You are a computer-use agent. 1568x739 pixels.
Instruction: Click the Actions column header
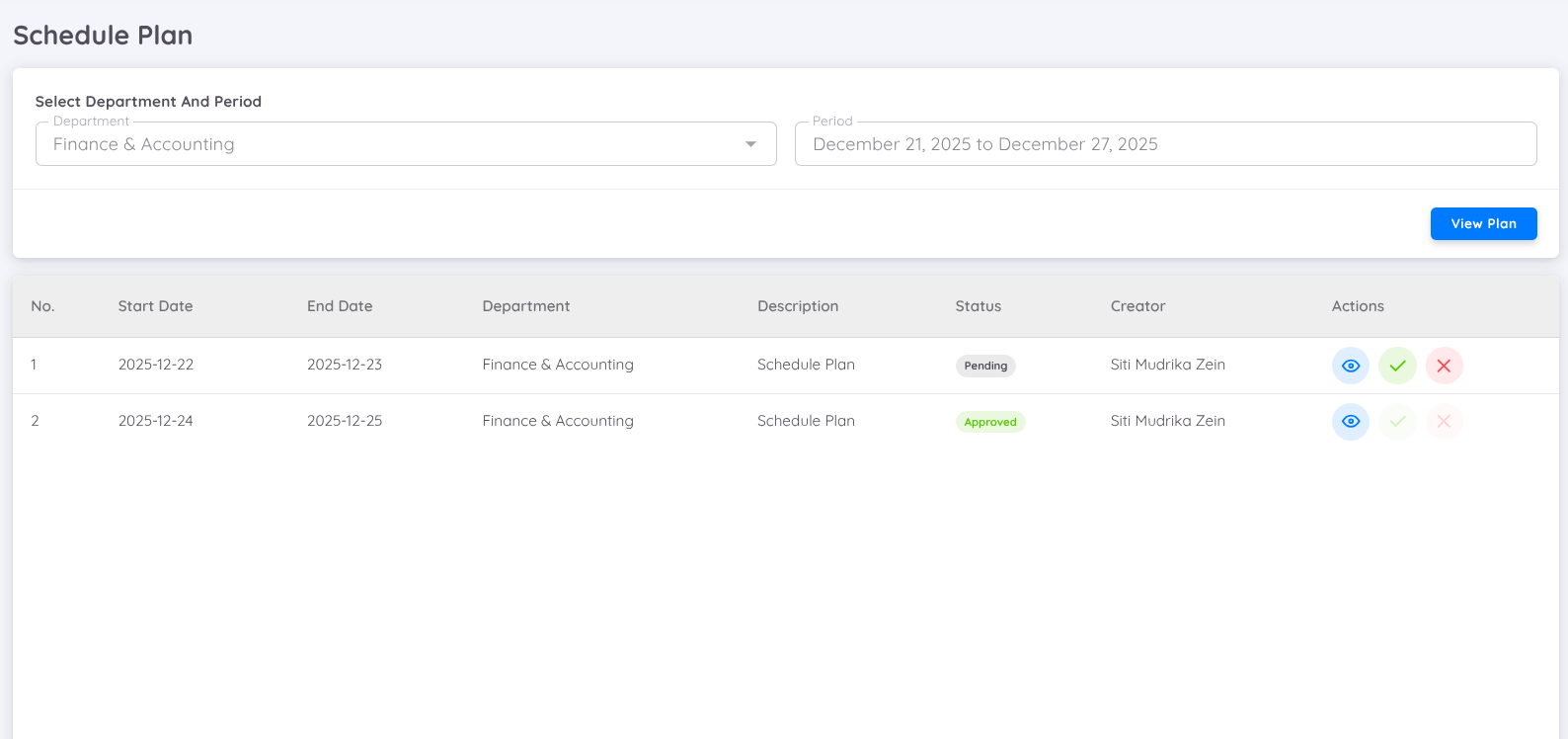point(1358,306)
